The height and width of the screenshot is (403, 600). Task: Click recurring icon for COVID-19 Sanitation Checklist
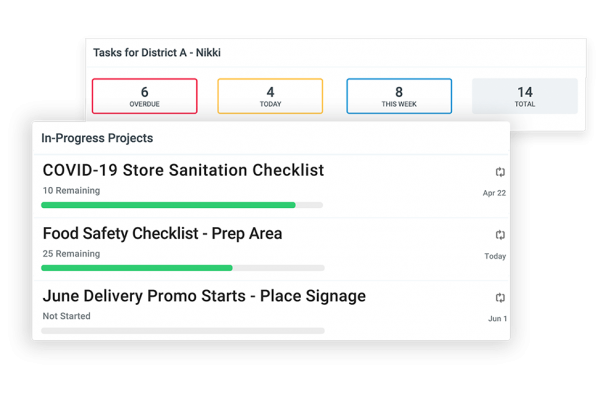tap(500, 172)
